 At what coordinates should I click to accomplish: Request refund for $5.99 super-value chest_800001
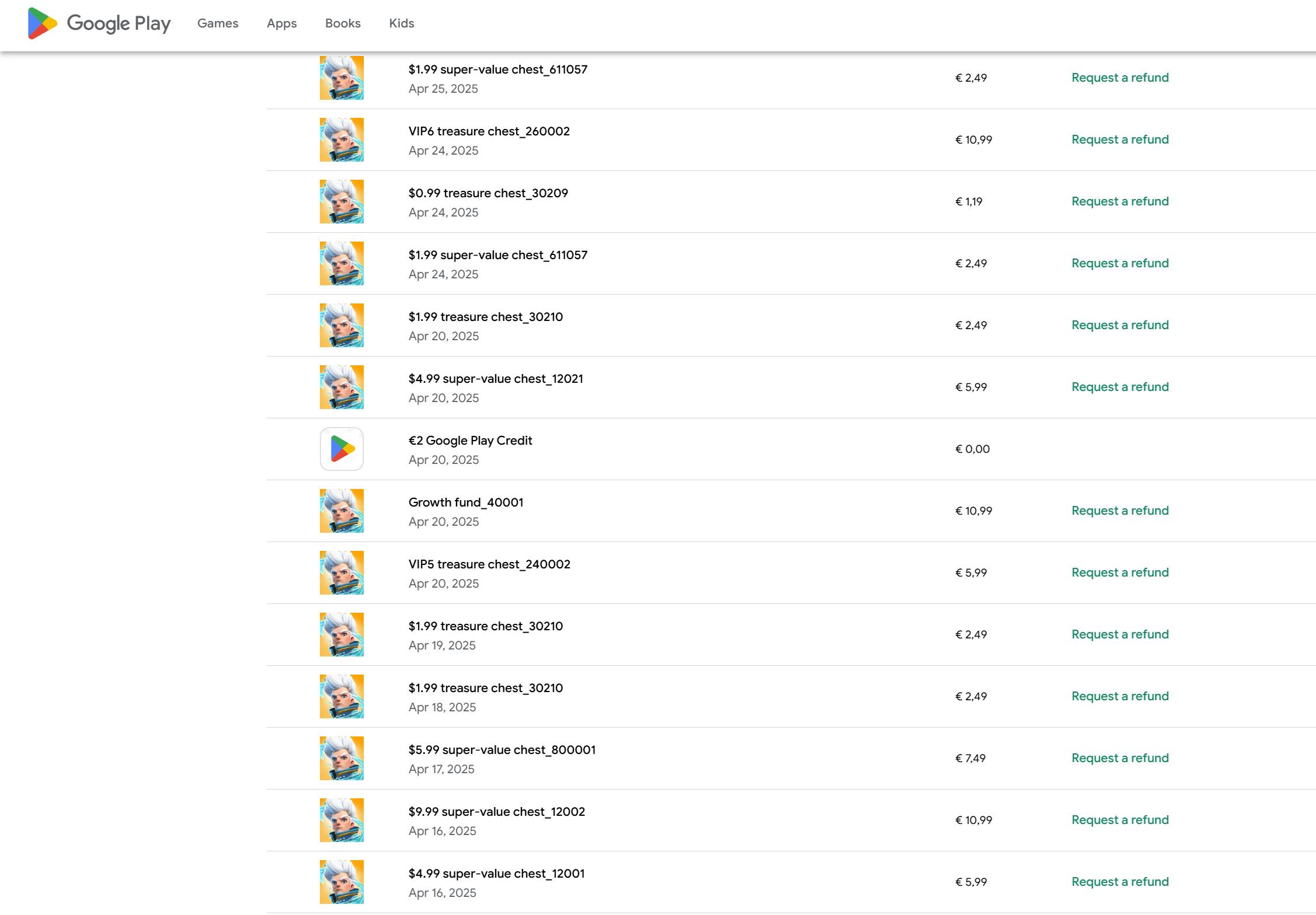coord(1120,758)
